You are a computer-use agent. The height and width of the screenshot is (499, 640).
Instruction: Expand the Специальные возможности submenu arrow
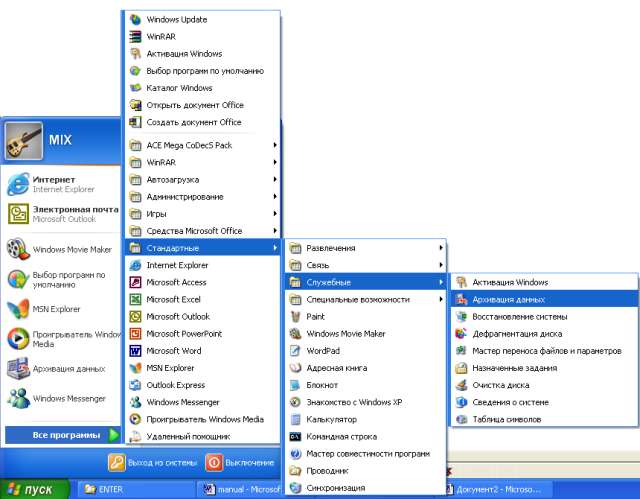[x=441, y=299]
